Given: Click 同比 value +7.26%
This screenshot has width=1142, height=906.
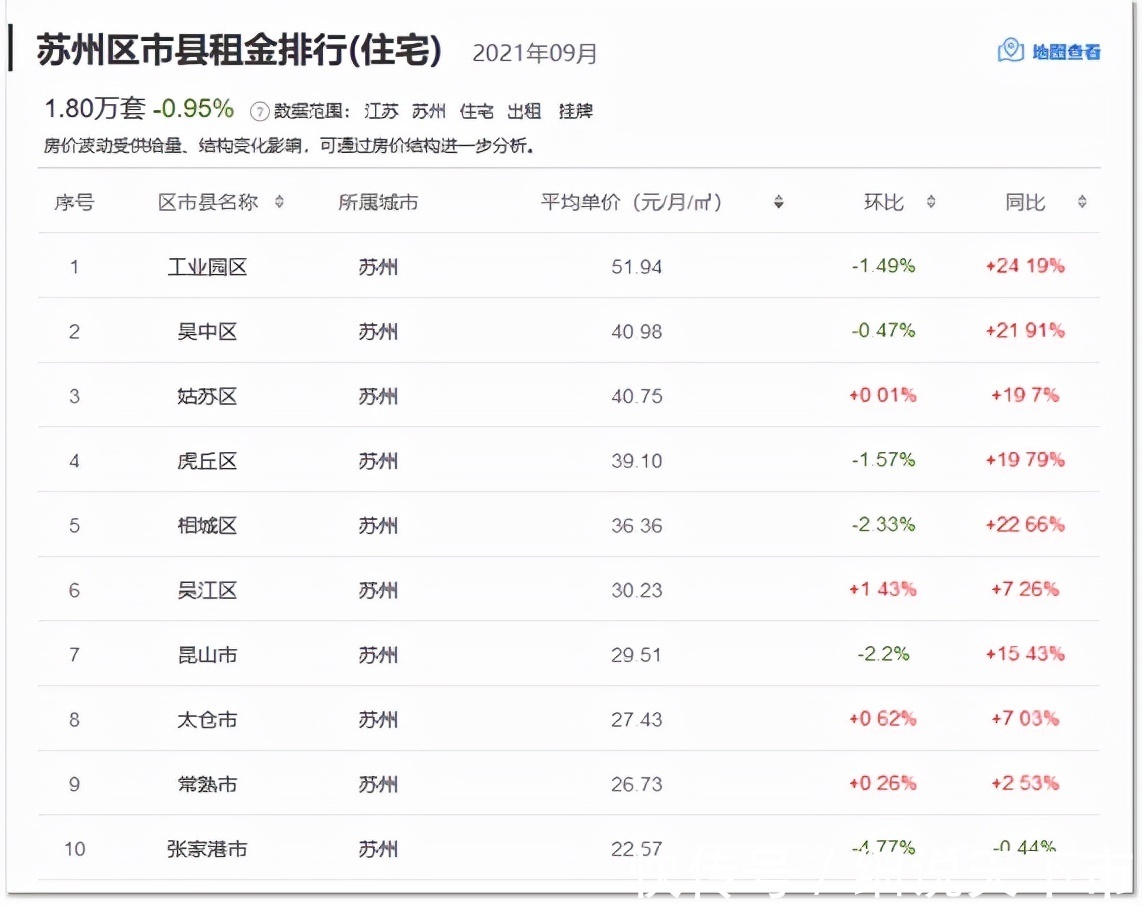Looking at the screenshot, I should coord(1025,589).
